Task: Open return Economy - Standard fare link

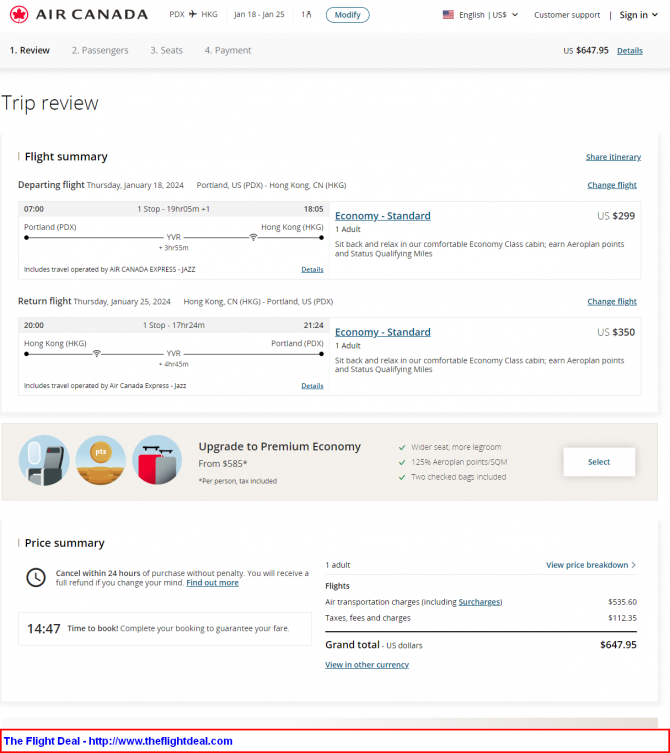Action: (382, 332)
